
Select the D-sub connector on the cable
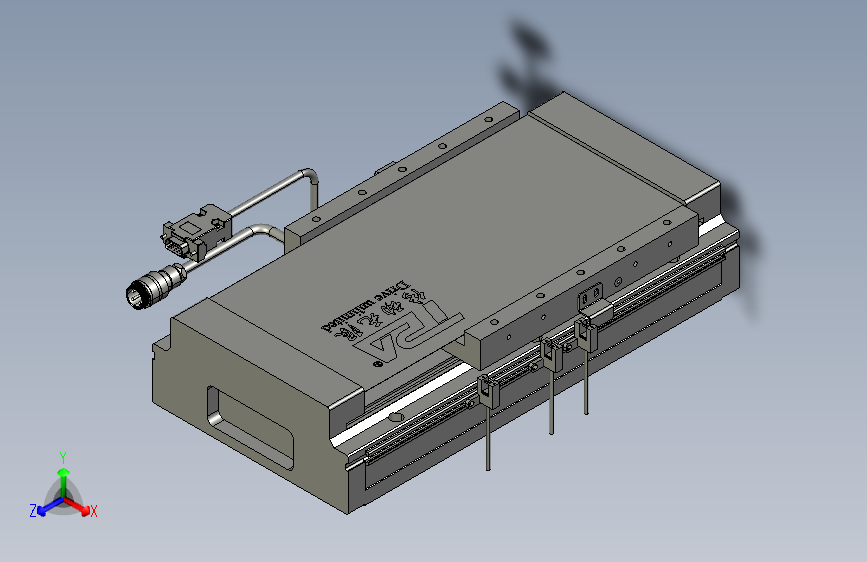tap(196, 232)
